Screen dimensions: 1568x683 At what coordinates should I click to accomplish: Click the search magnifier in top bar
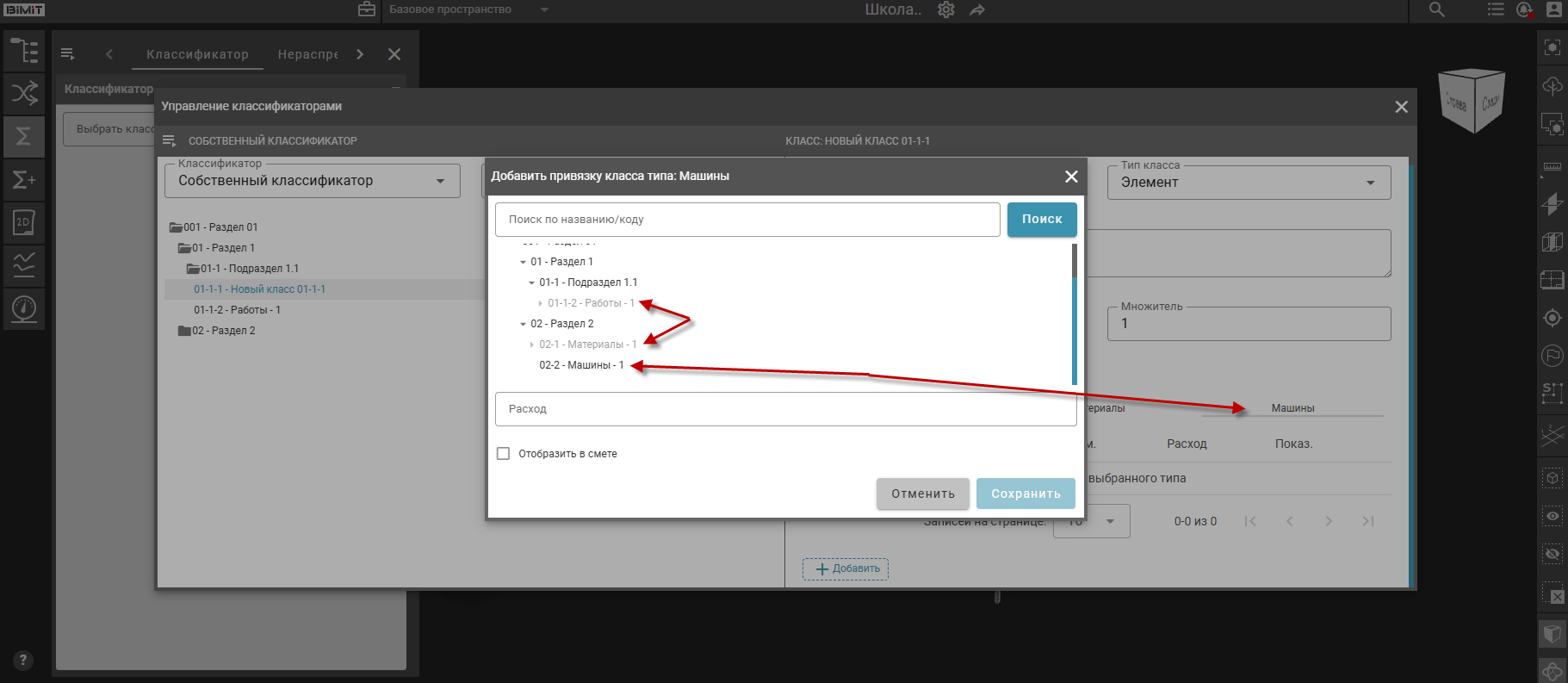[1436, 9]
